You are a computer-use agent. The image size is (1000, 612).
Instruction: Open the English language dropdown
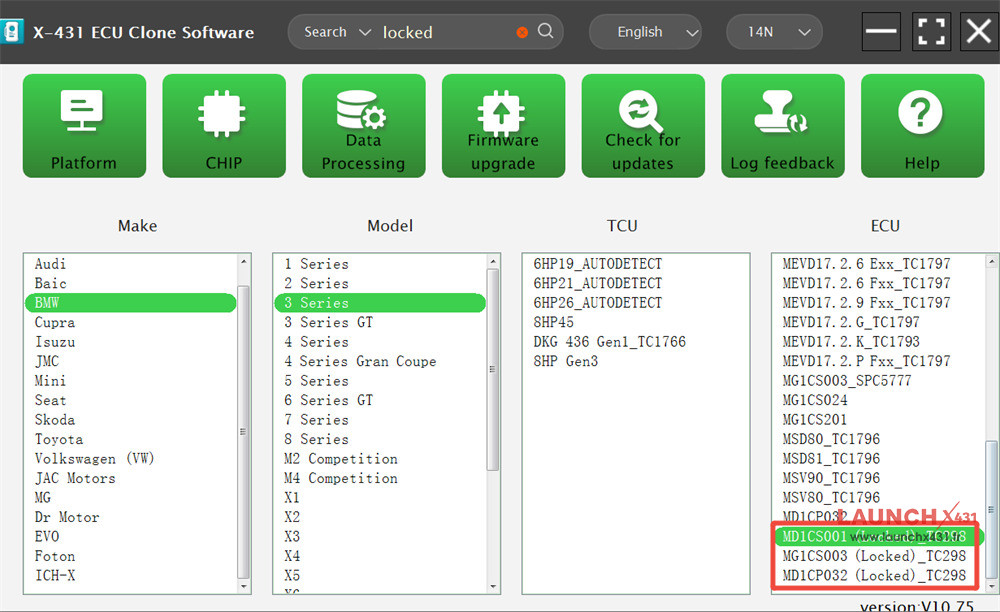tap(645, 32)
